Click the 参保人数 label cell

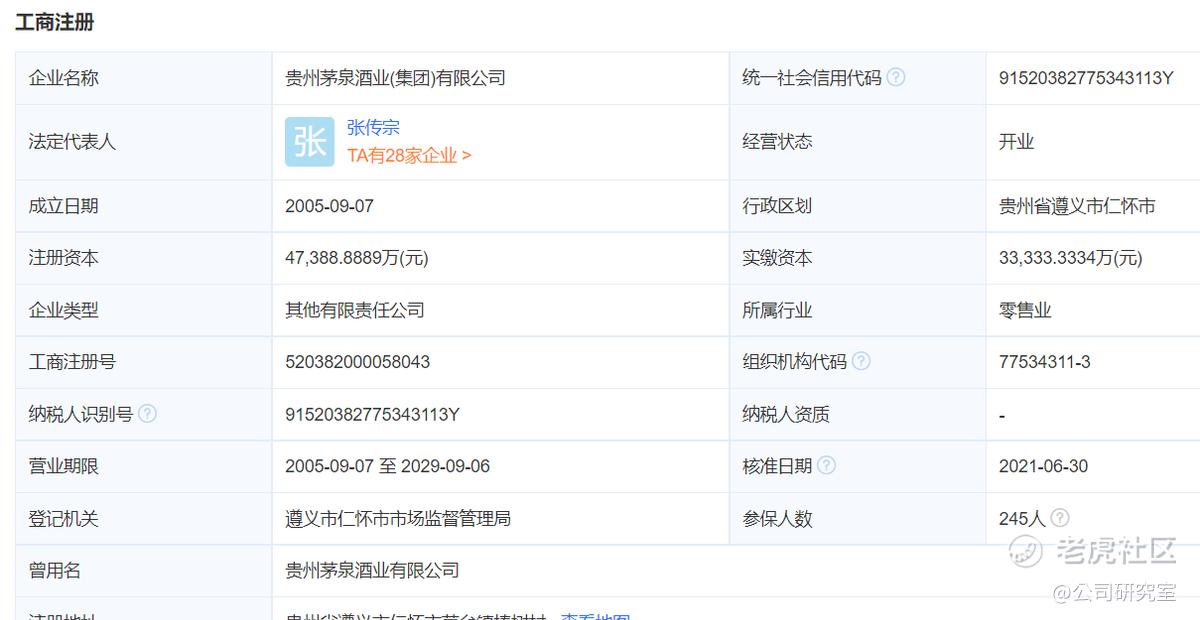click(857, 518)
